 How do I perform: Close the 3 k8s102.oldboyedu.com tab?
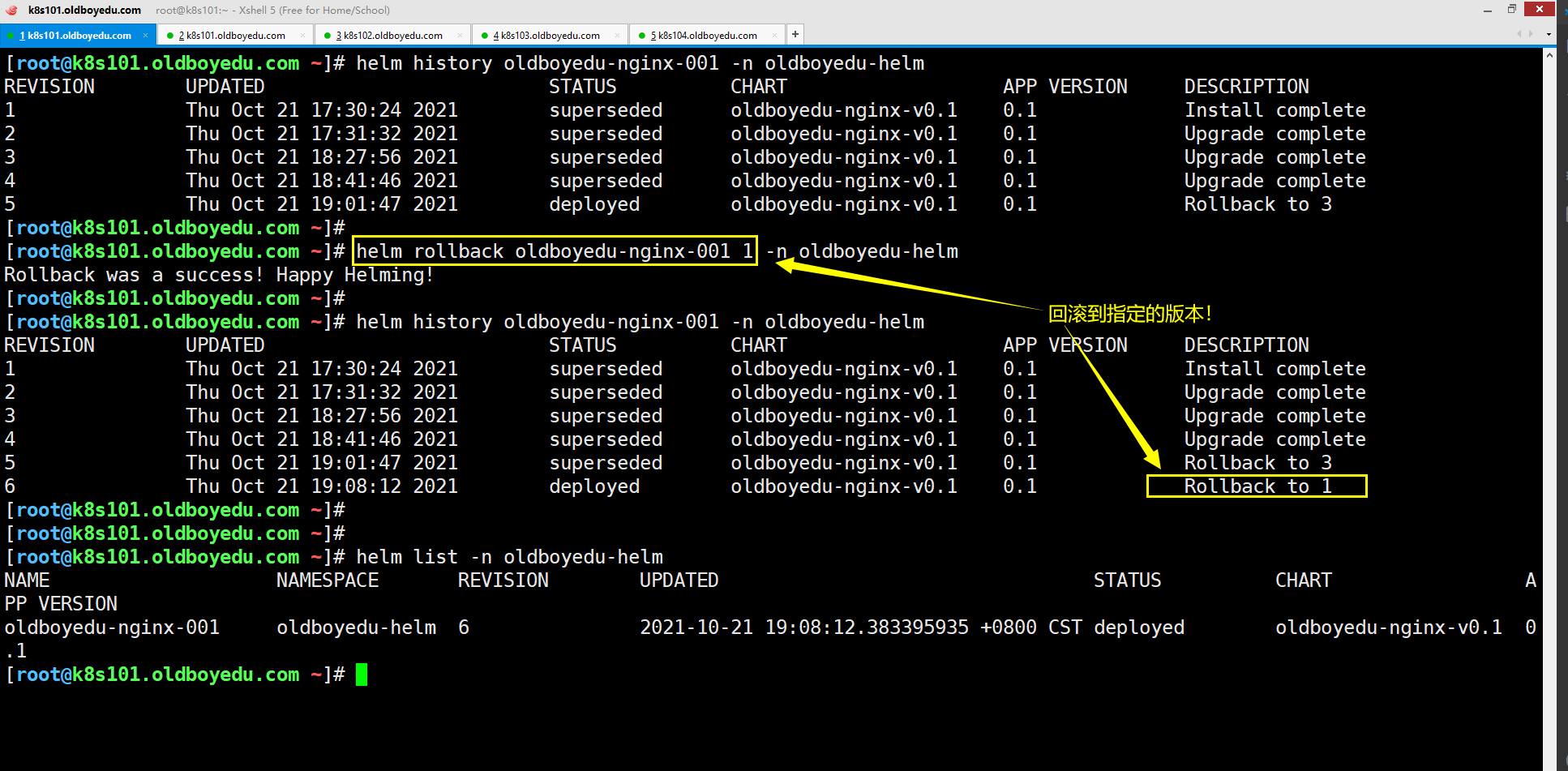click(x=460, y=36)
